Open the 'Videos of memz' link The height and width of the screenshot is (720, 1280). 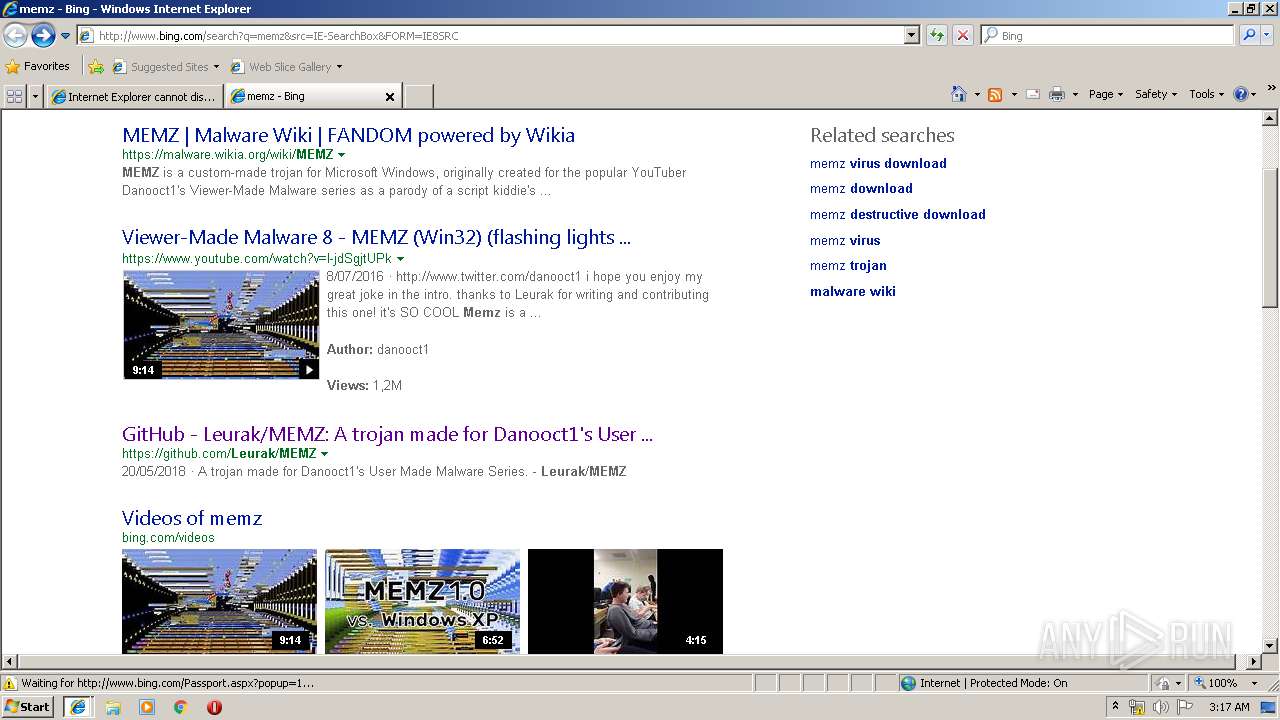coord(192,518)
